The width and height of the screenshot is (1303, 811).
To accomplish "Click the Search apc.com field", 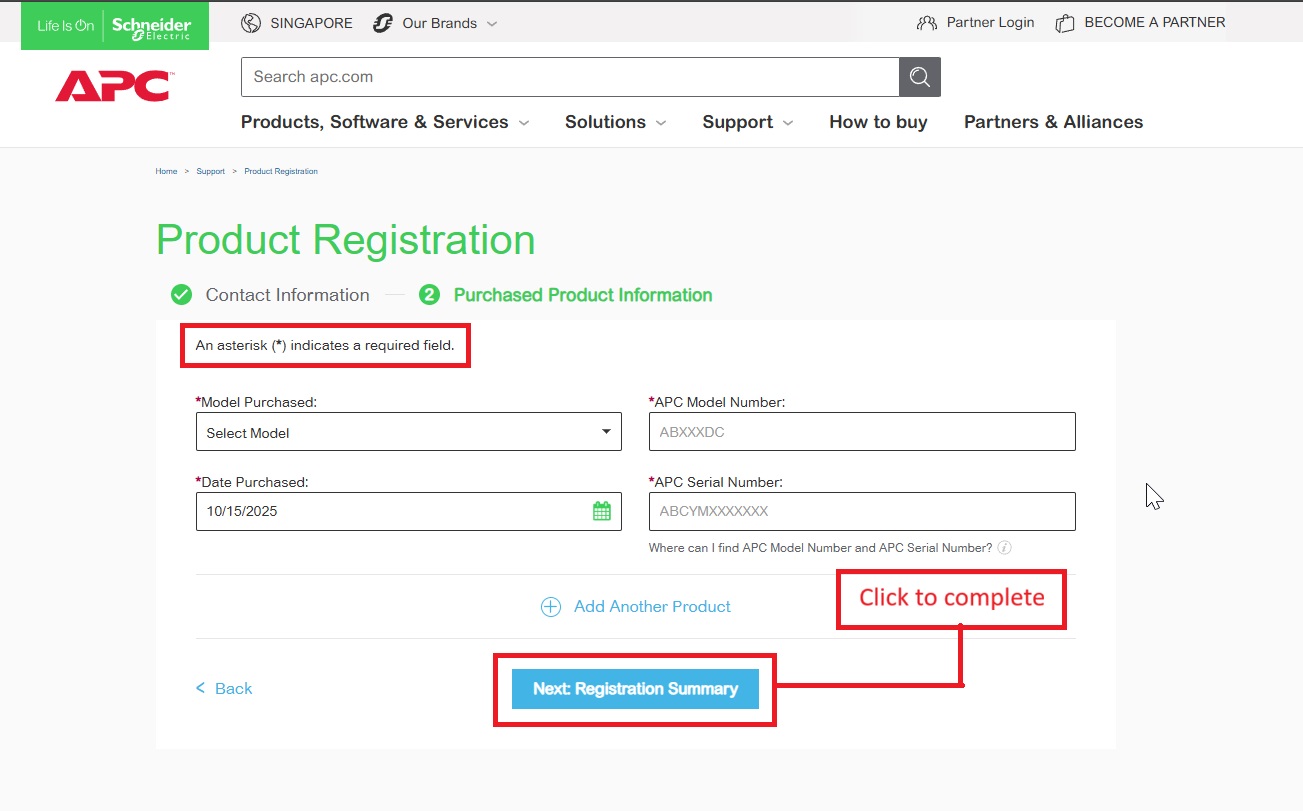I will (570, 77).
